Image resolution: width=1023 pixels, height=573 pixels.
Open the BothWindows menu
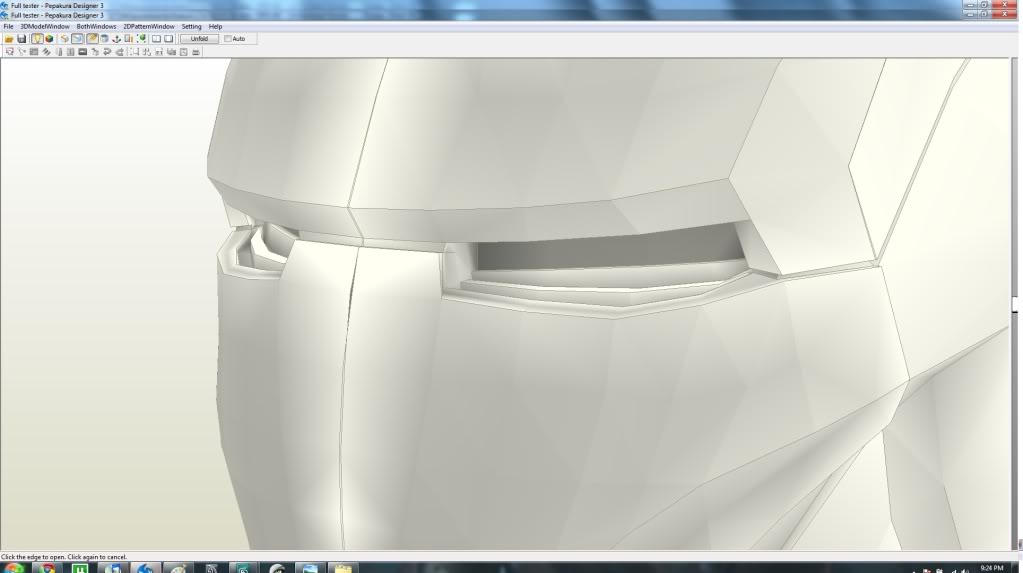pyautogui.click(x=96, y=27)
